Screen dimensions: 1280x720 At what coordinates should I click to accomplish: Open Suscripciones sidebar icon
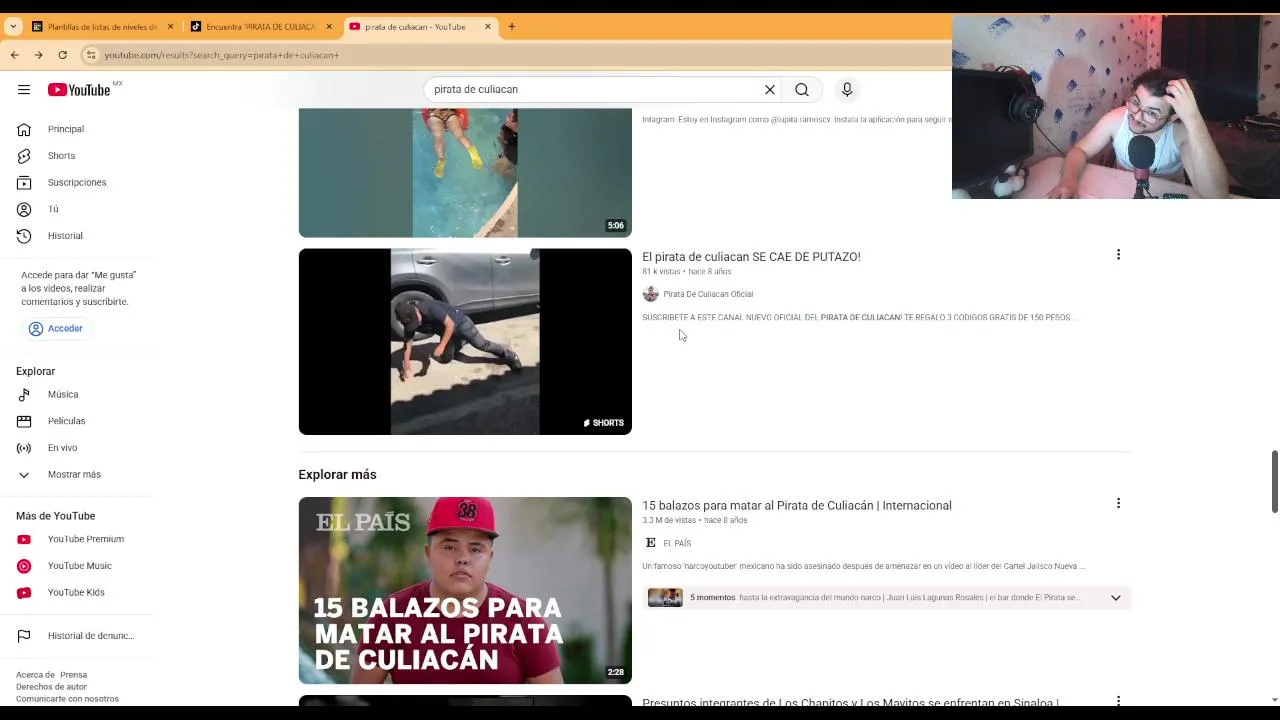[x=24, y=183]
